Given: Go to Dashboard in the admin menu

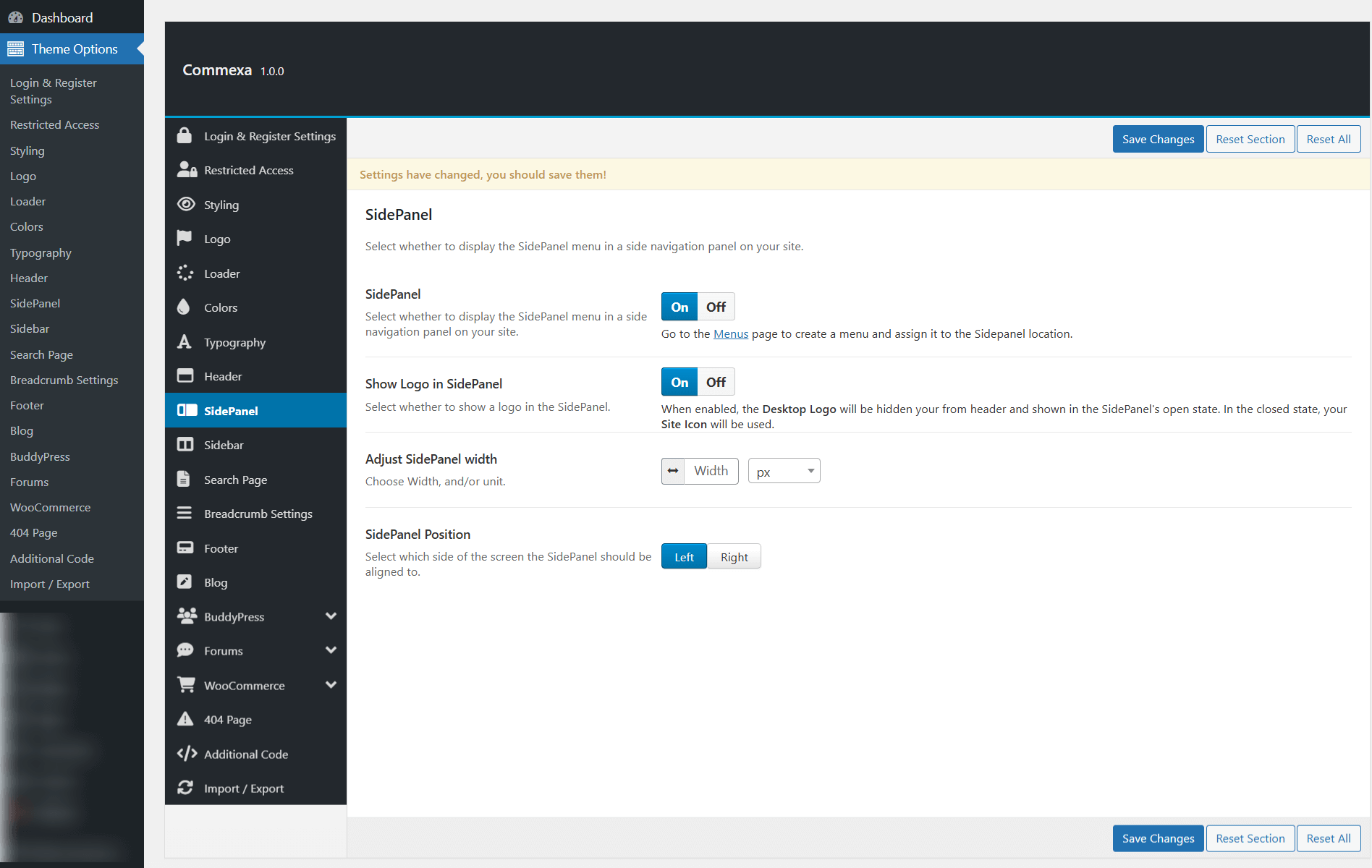Looking at the screenshot, I should coord(62,17).
